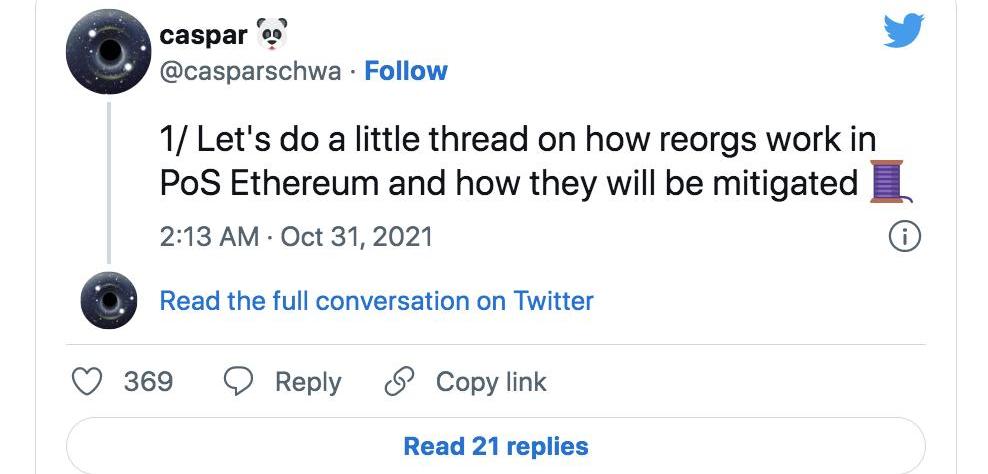Click the Reply speech bubble icon

pos(238,382)
